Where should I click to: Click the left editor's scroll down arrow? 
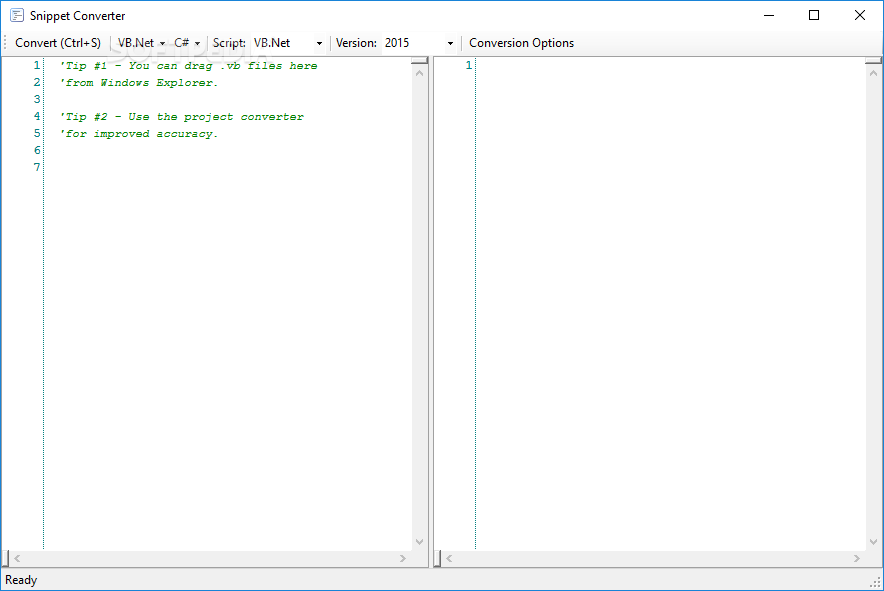[419, 542]
